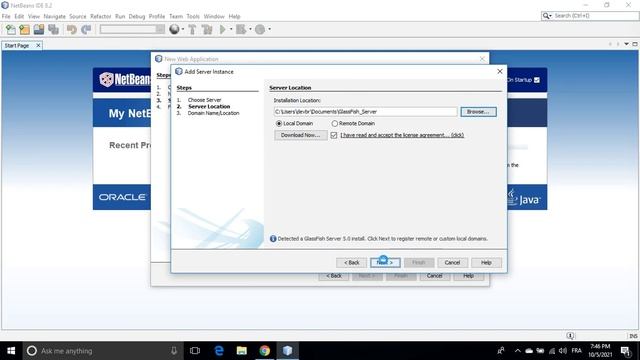Click the volume speaker icon in system tray
Screen dimensions: 640x360
563,351
